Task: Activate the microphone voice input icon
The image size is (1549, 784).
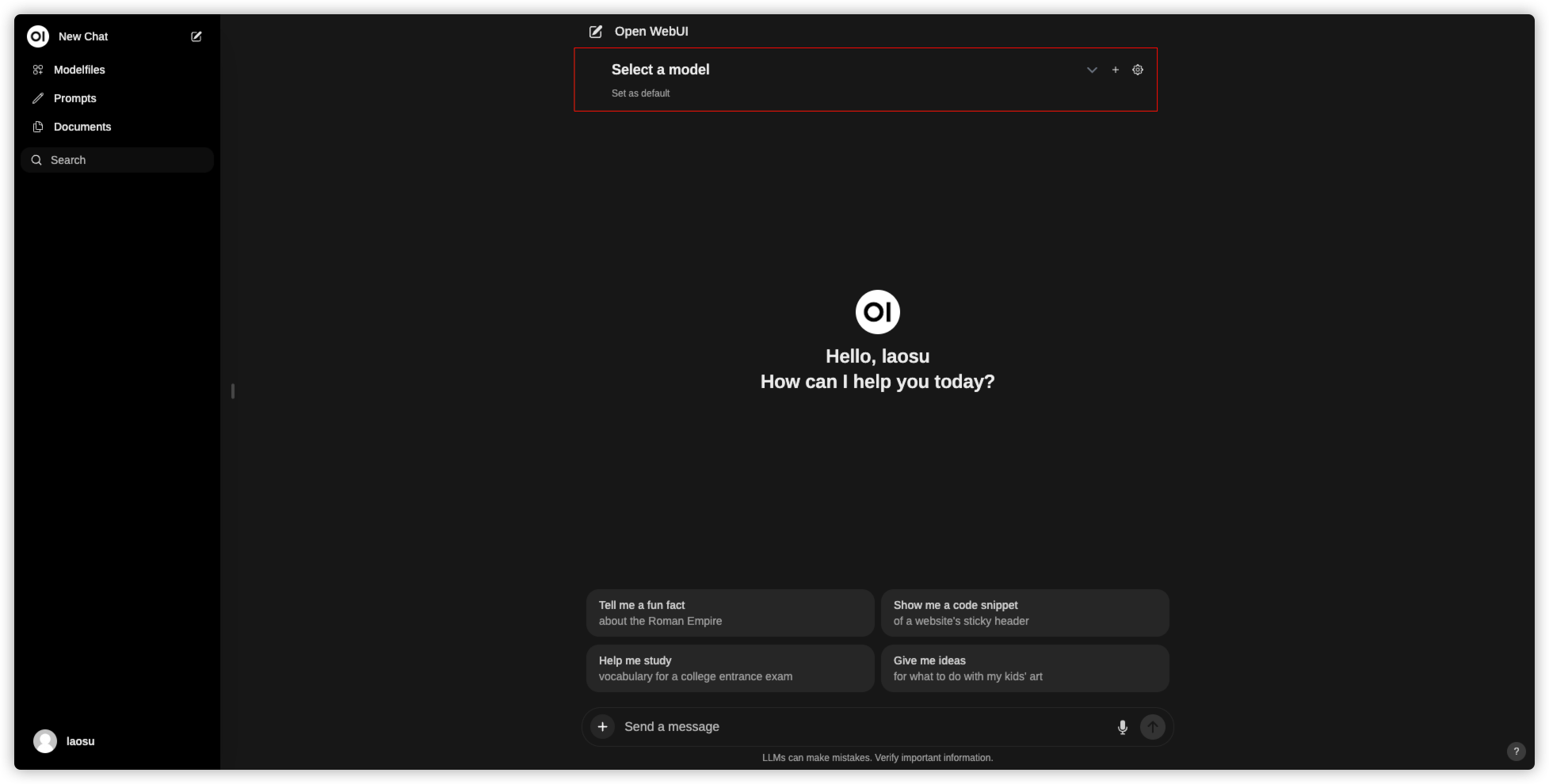Action: click(x=1122, y=727)
